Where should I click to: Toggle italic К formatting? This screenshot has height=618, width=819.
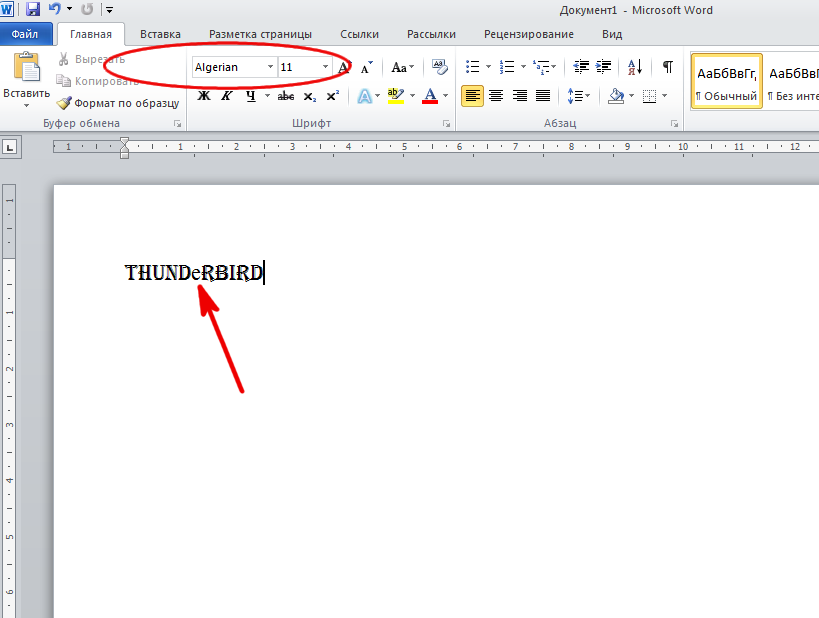click(x=227, y=96)
